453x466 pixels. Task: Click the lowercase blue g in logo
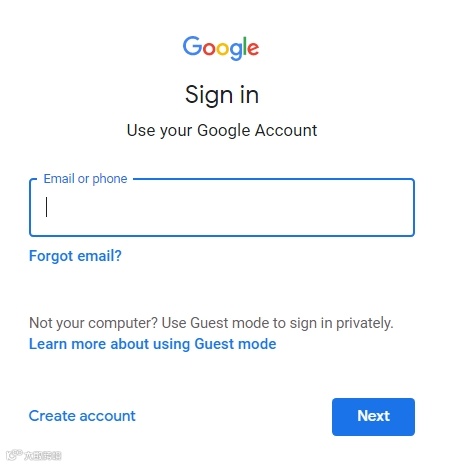tap(236, 51)
